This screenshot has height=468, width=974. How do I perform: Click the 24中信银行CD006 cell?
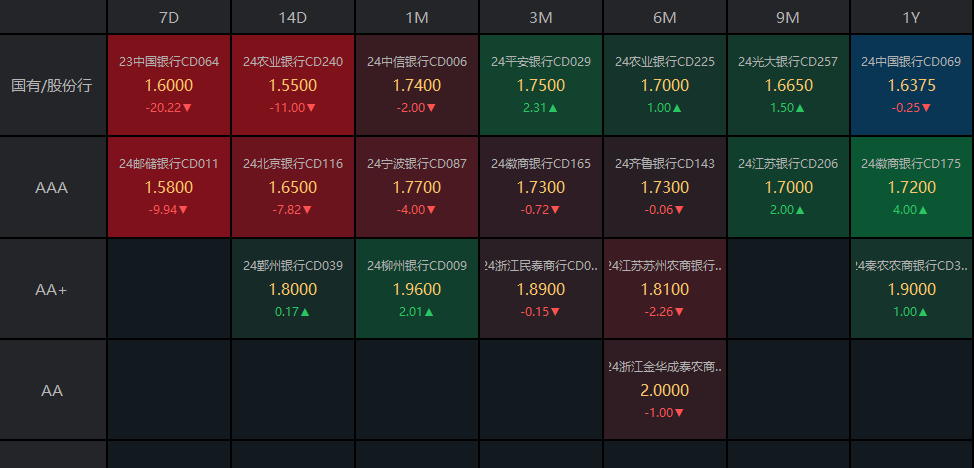tap(417, 85)
